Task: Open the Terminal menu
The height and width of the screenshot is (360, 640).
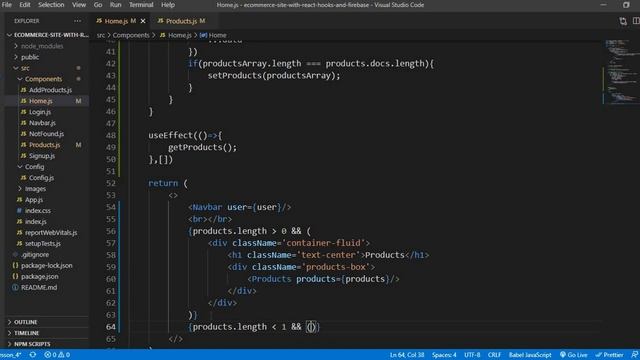Action: pos(141,5)
